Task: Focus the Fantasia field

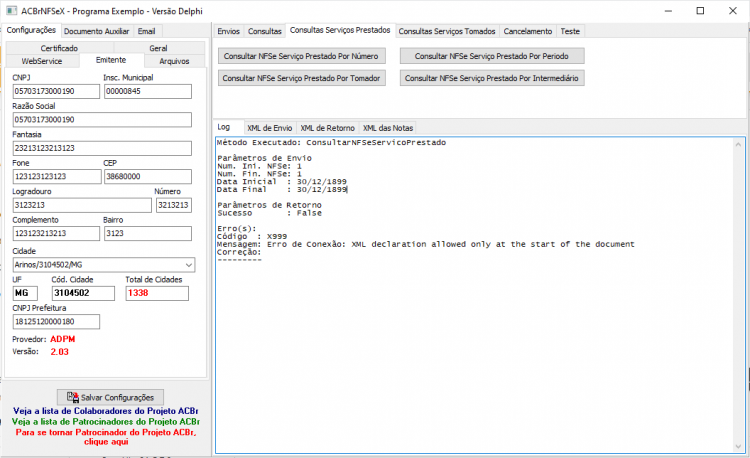Action: pyautogui.click(x=102, y=148)
